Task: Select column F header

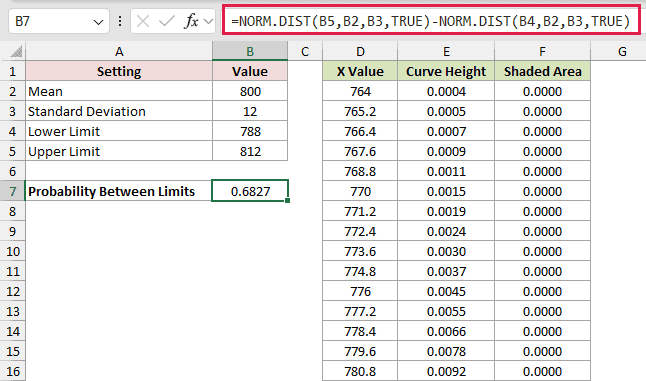Action: pyautogui.click(x=542, y=51)
